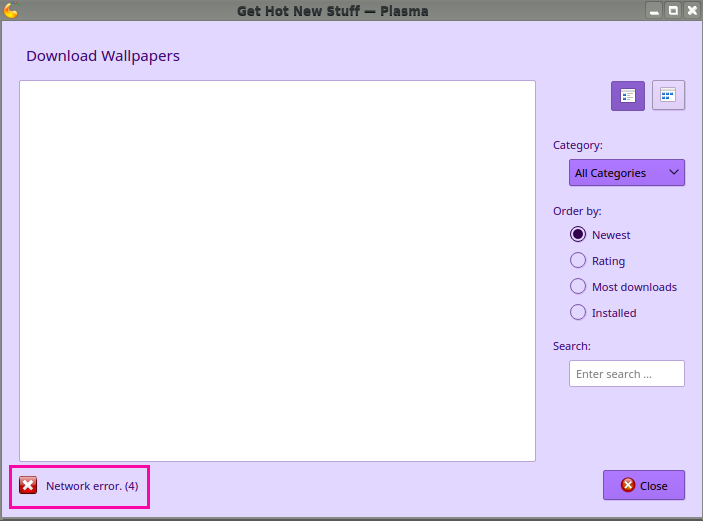This screenshot has width=703, height=521.
Task: Click the Plasma app icon in title bar
Action: pyautogui.click(x=11, y=11)
